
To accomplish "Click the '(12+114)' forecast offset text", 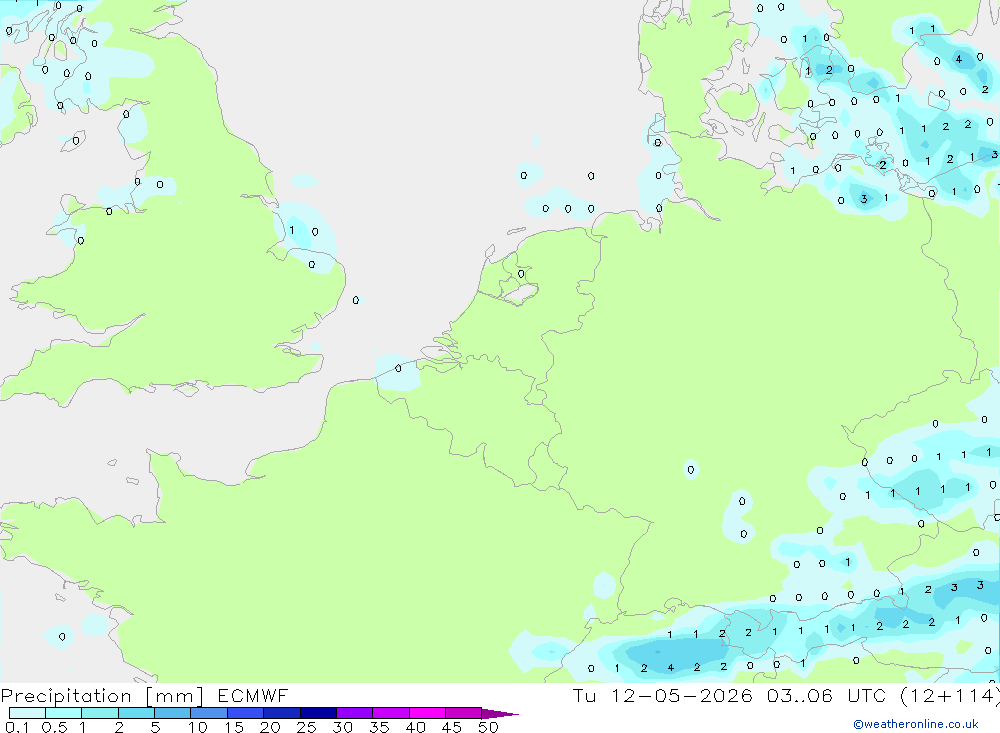I will [x=950, y=695].
